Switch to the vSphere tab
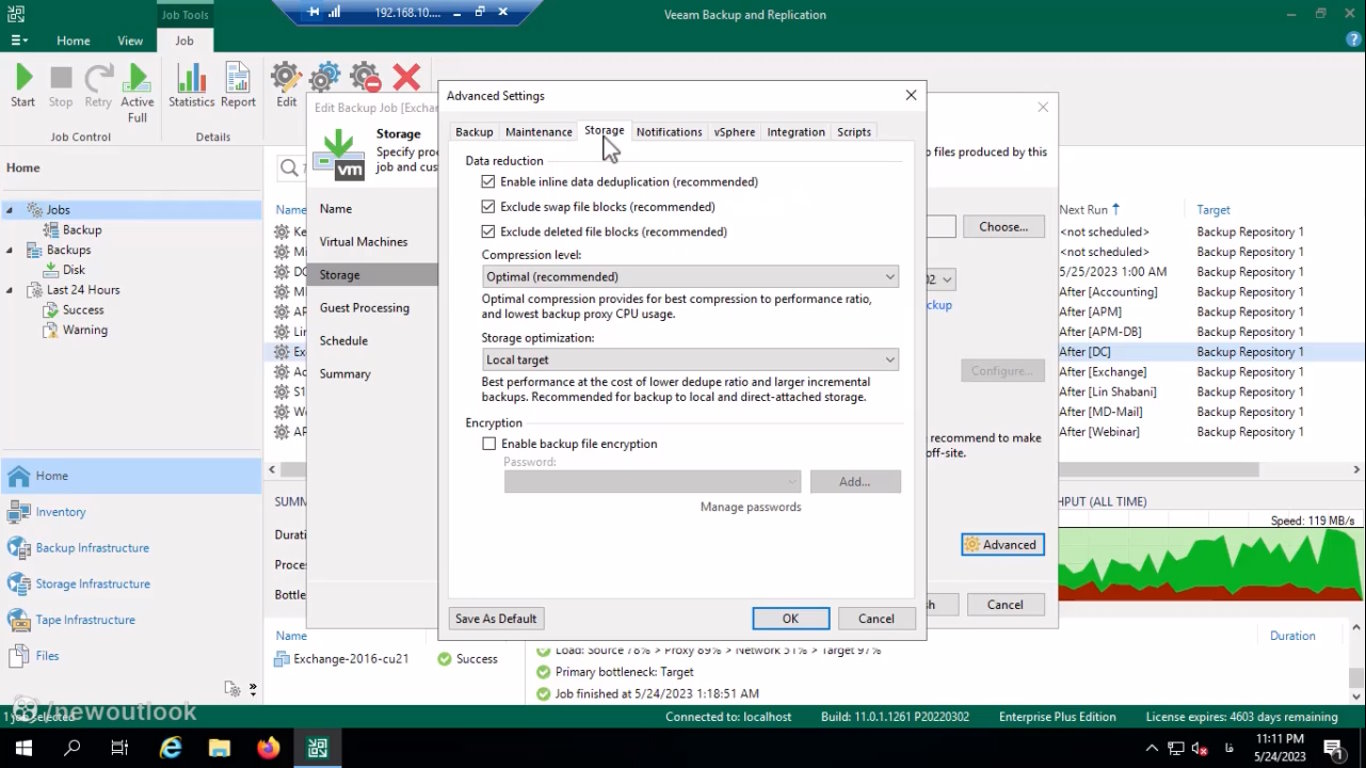 pos(735,132)
